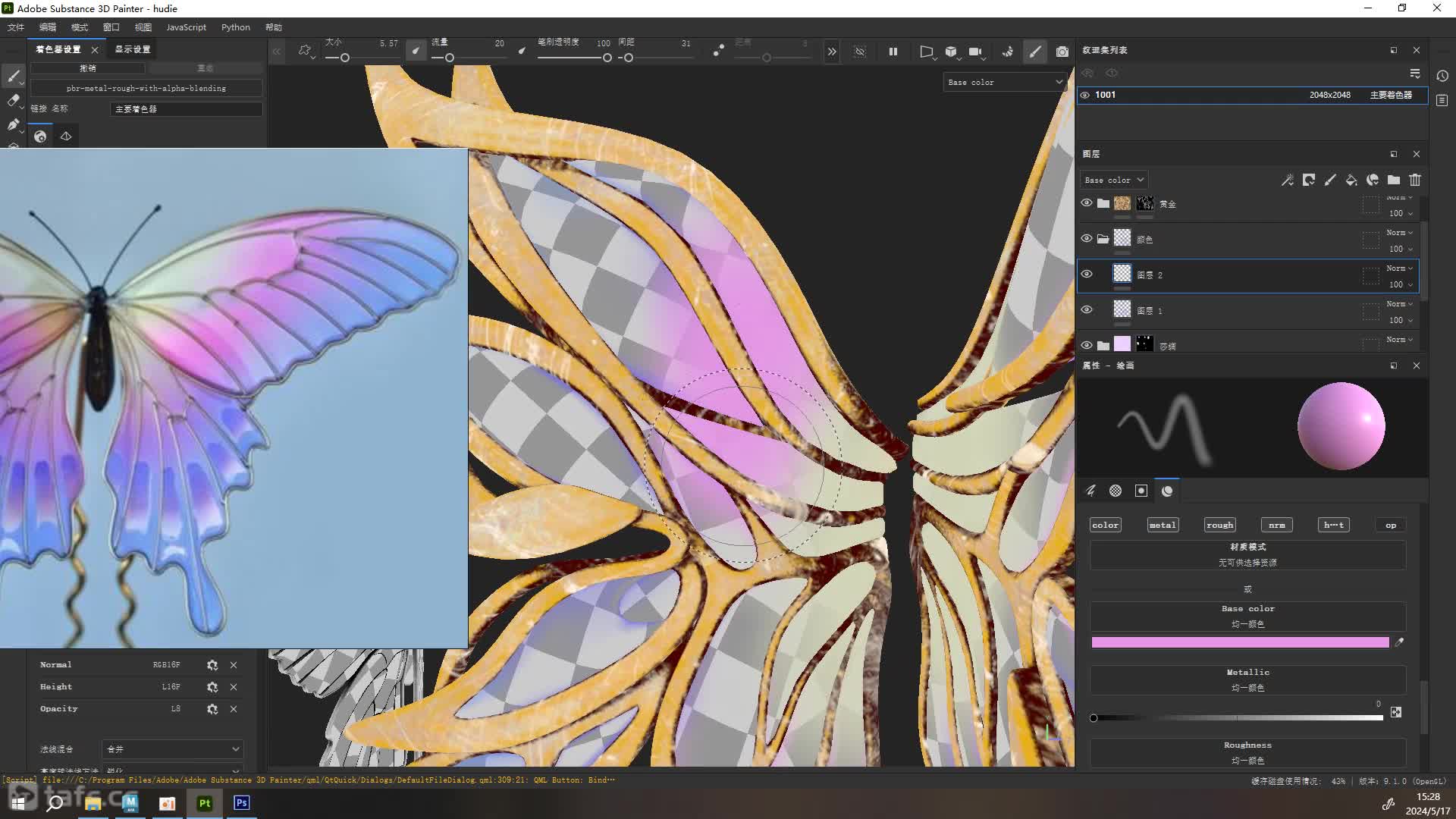1456x819 pixels.
Task: Collapse the 颜色 folder
Action: pos(1103,239)
